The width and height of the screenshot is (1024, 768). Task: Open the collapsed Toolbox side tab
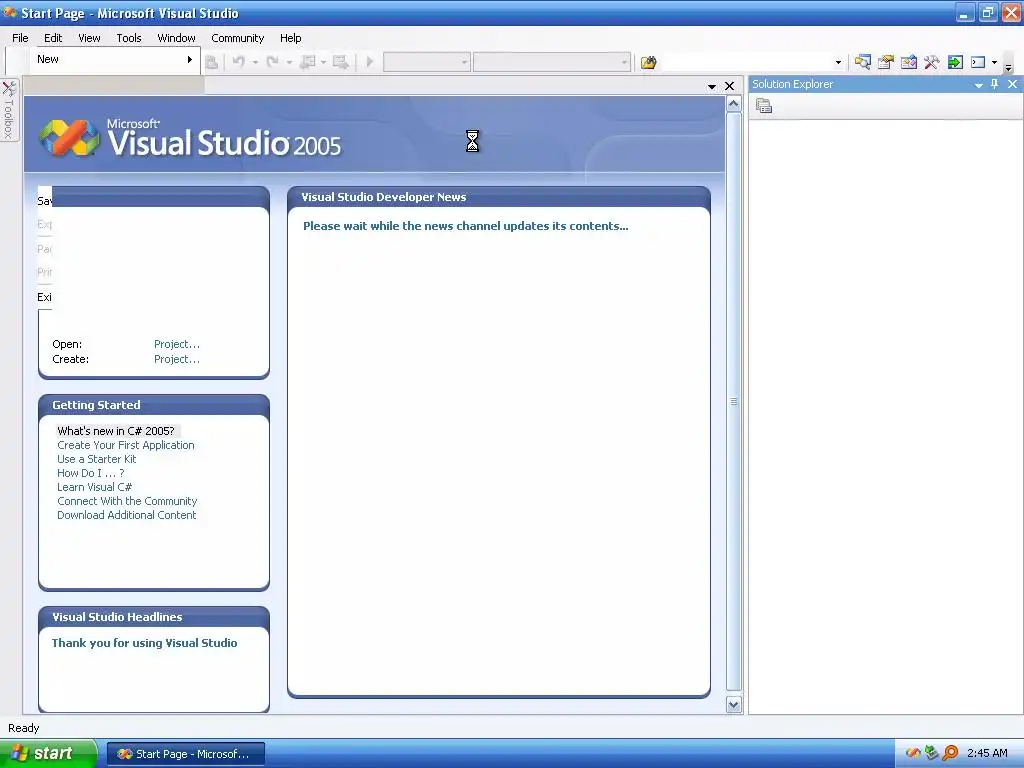(9, 110)
